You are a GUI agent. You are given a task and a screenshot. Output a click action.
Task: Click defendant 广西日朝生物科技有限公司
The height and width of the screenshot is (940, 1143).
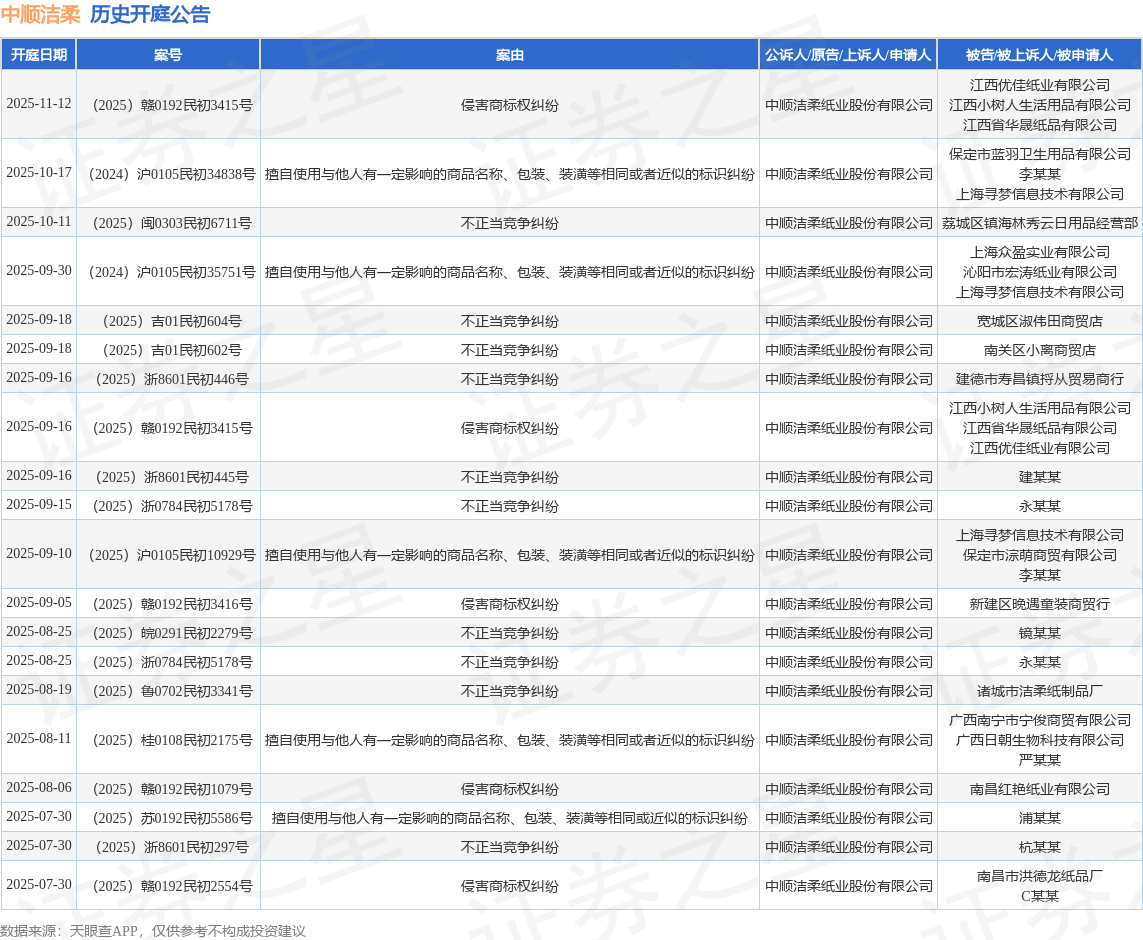(x=1039, y=740)
